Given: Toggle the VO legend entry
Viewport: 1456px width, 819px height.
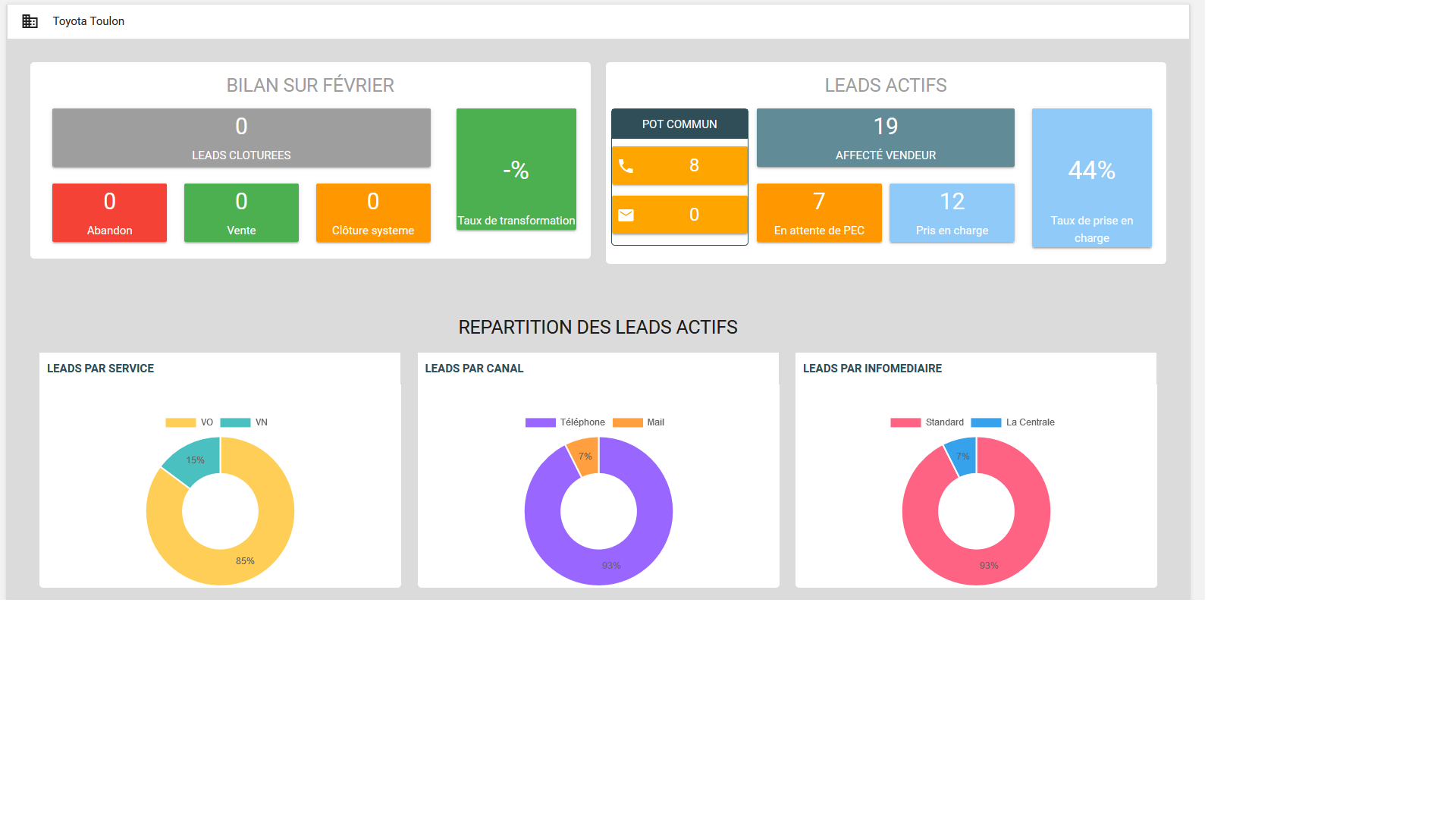Looking at the screenshot, I should 190,422.
